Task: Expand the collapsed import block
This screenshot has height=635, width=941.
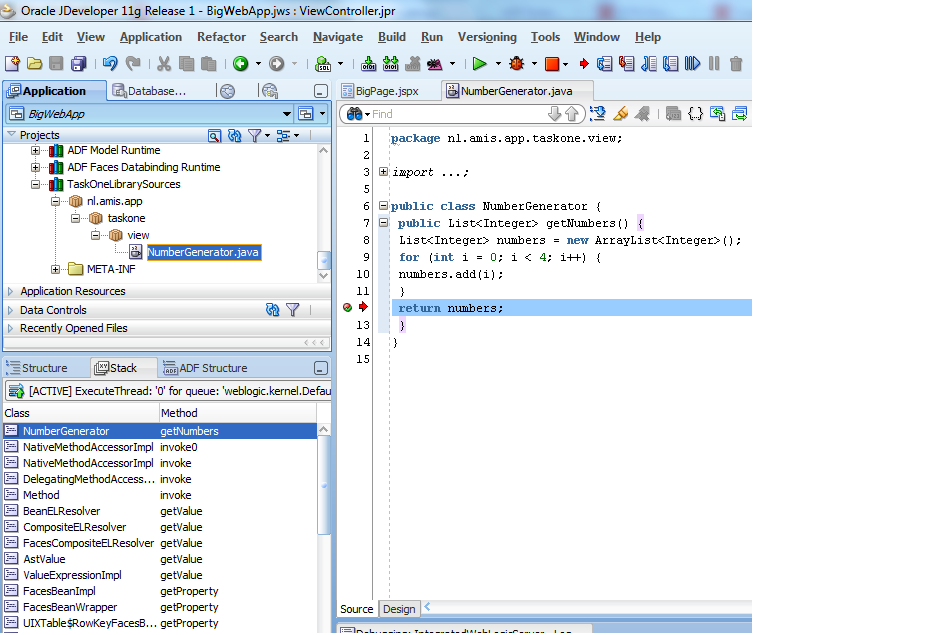Action: [383, 172]
